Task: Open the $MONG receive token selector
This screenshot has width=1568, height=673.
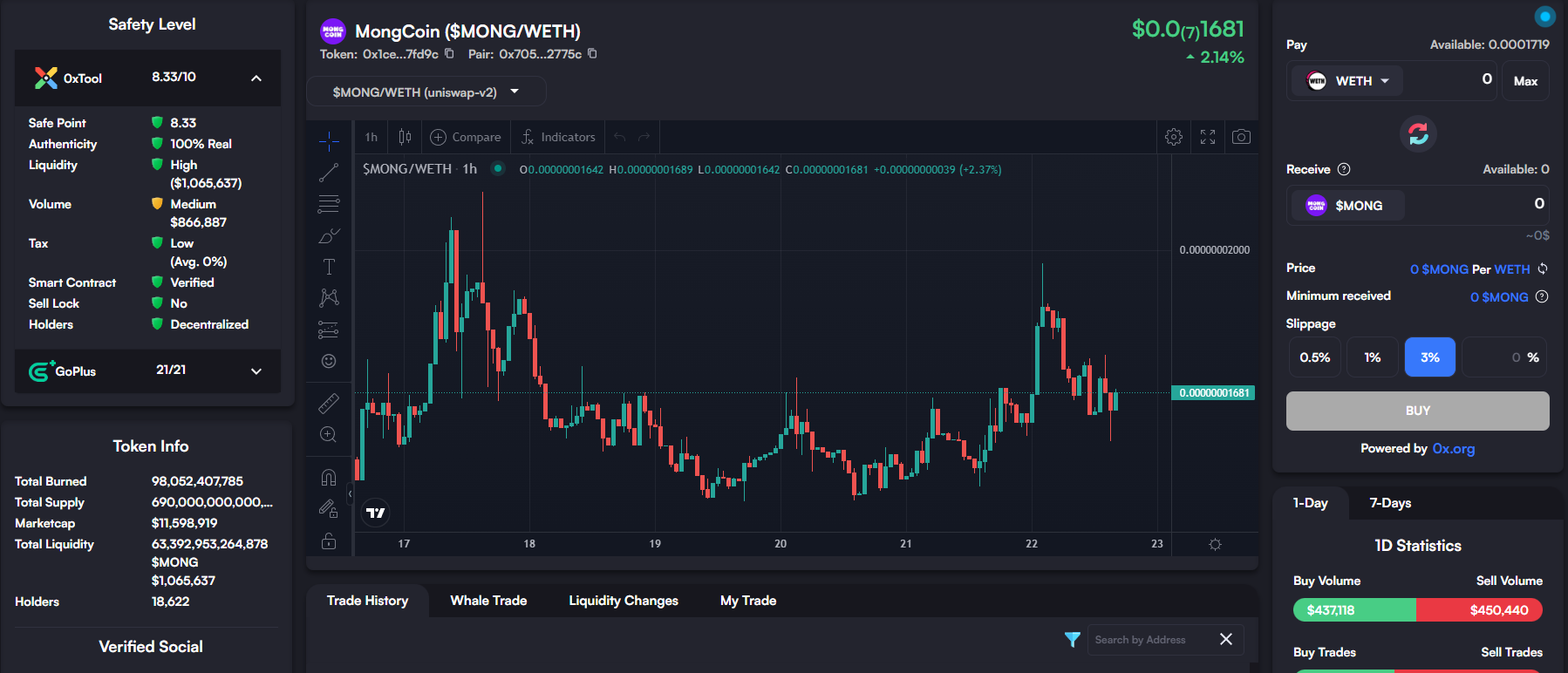Action: point(1347,206)
